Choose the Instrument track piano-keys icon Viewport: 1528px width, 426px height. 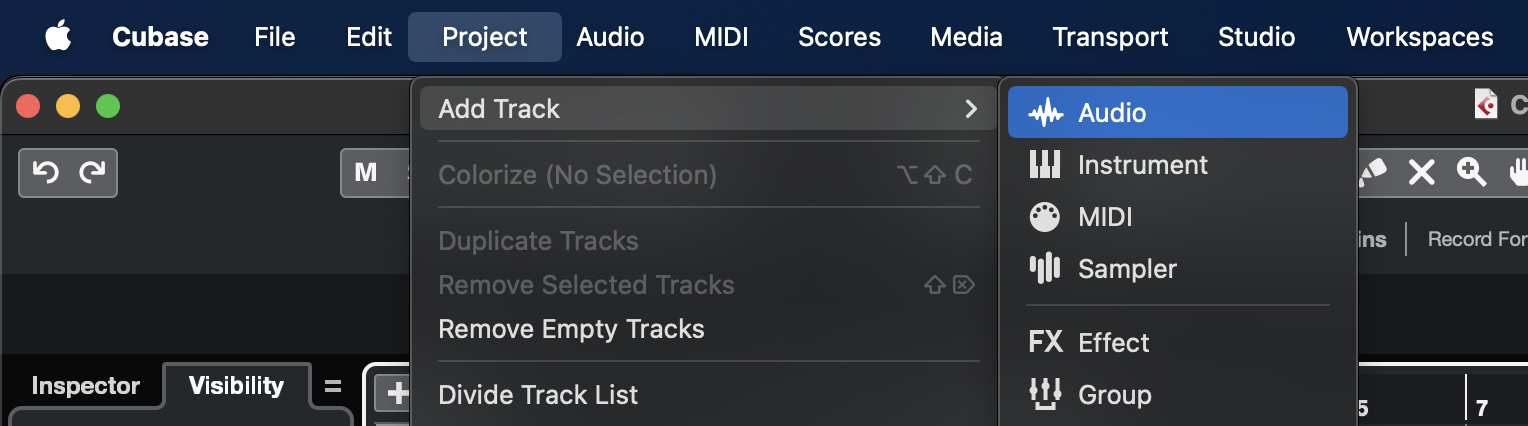(1045, 165)
